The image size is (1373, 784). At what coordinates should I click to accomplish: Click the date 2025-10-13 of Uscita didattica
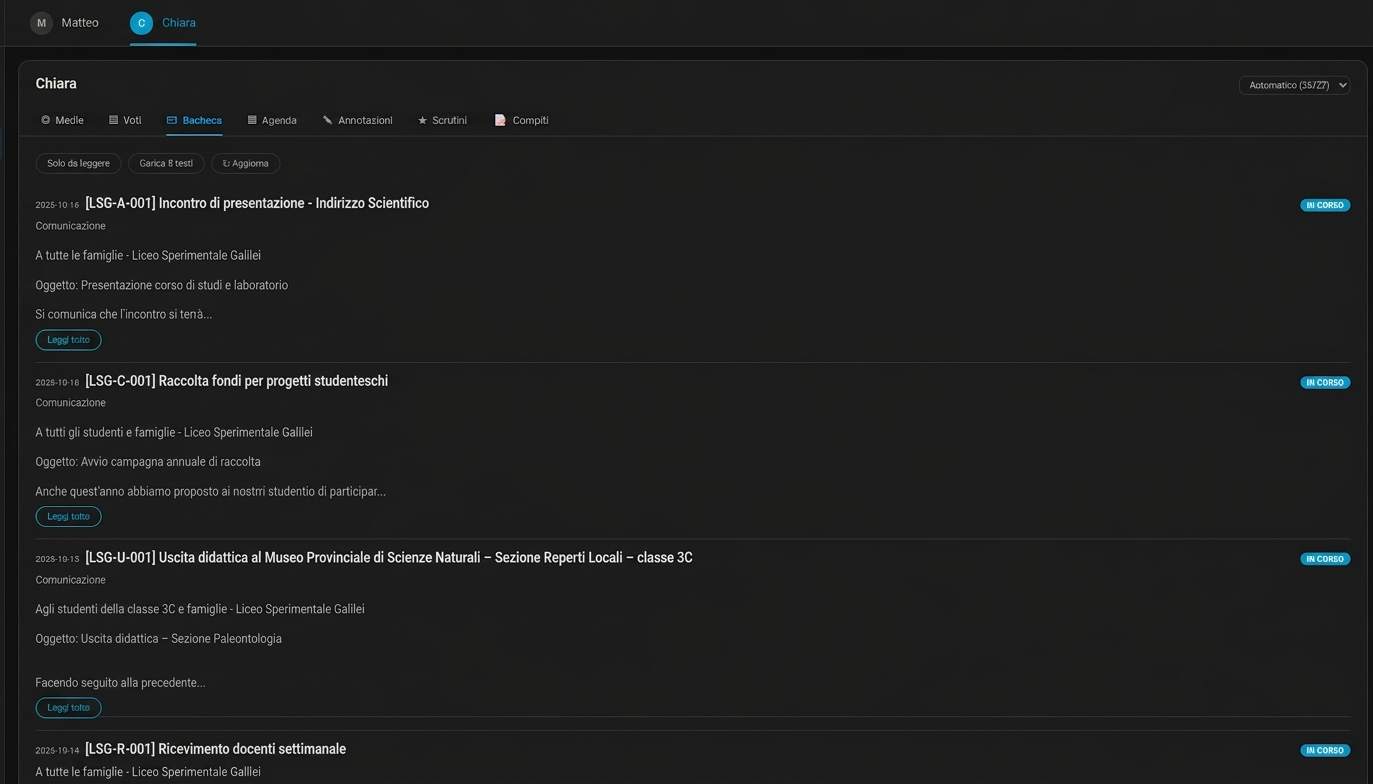57,559
